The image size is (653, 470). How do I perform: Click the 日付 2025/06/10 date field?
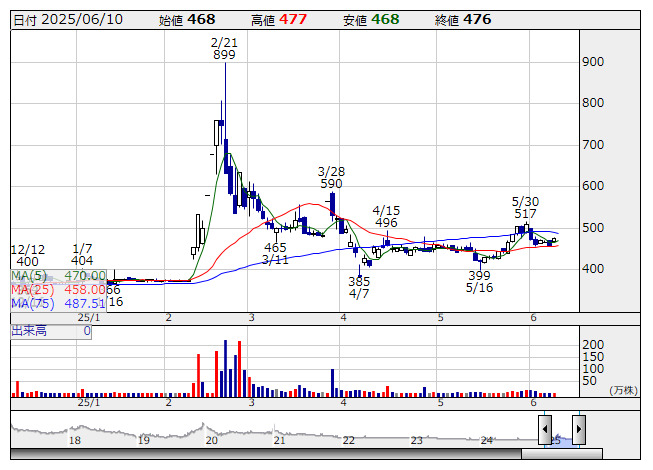point(66,19)
